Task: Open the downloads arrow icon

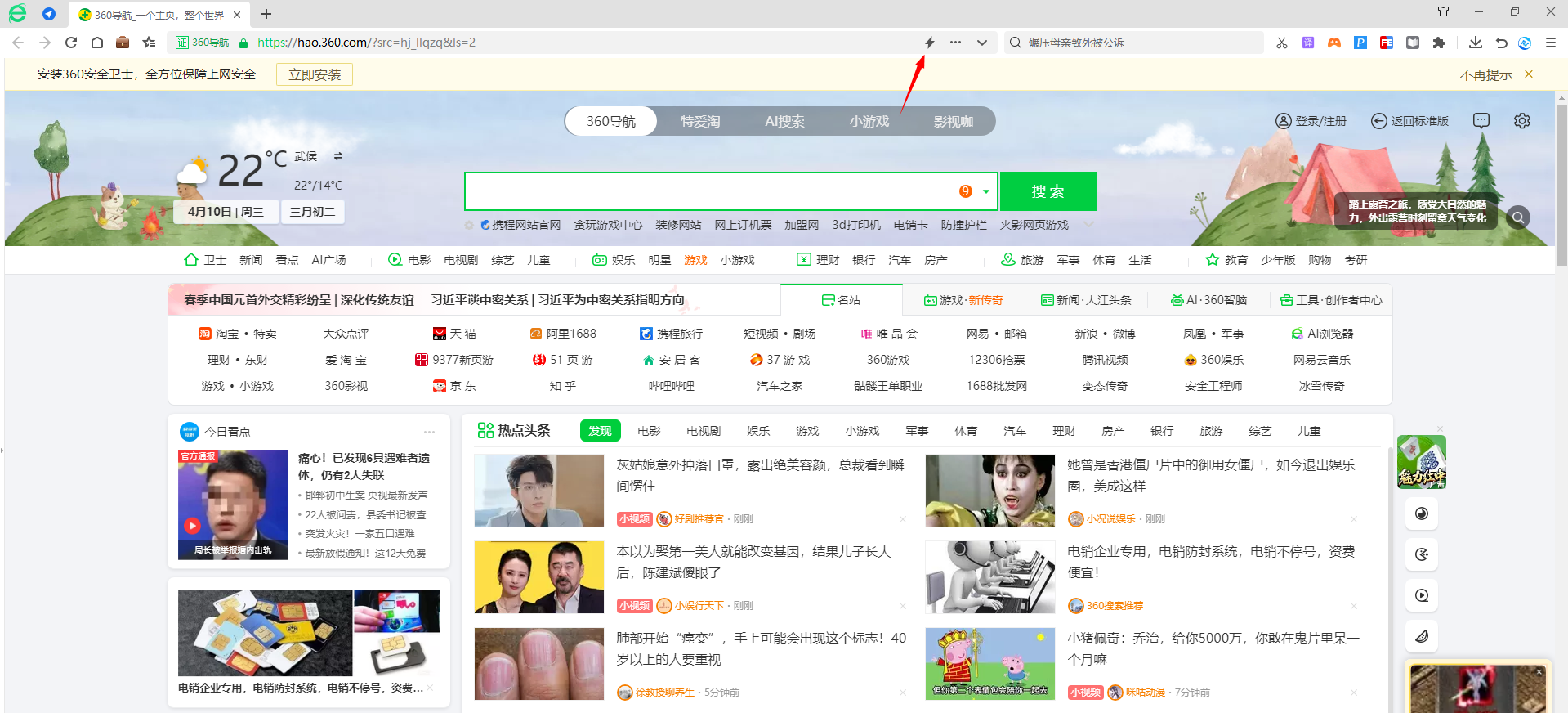Action: point(1476,43)
